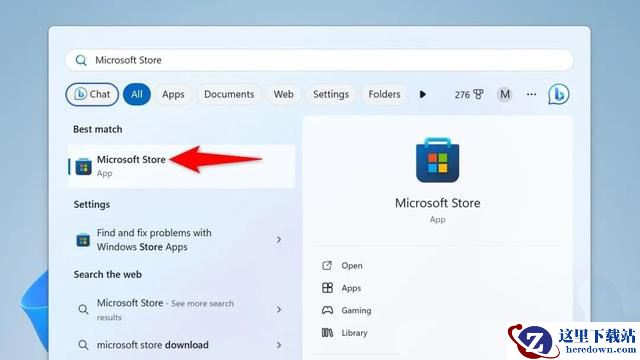Open Find and fix problems with Windows Store Apps
640x360 pixels.
(182, 240)
